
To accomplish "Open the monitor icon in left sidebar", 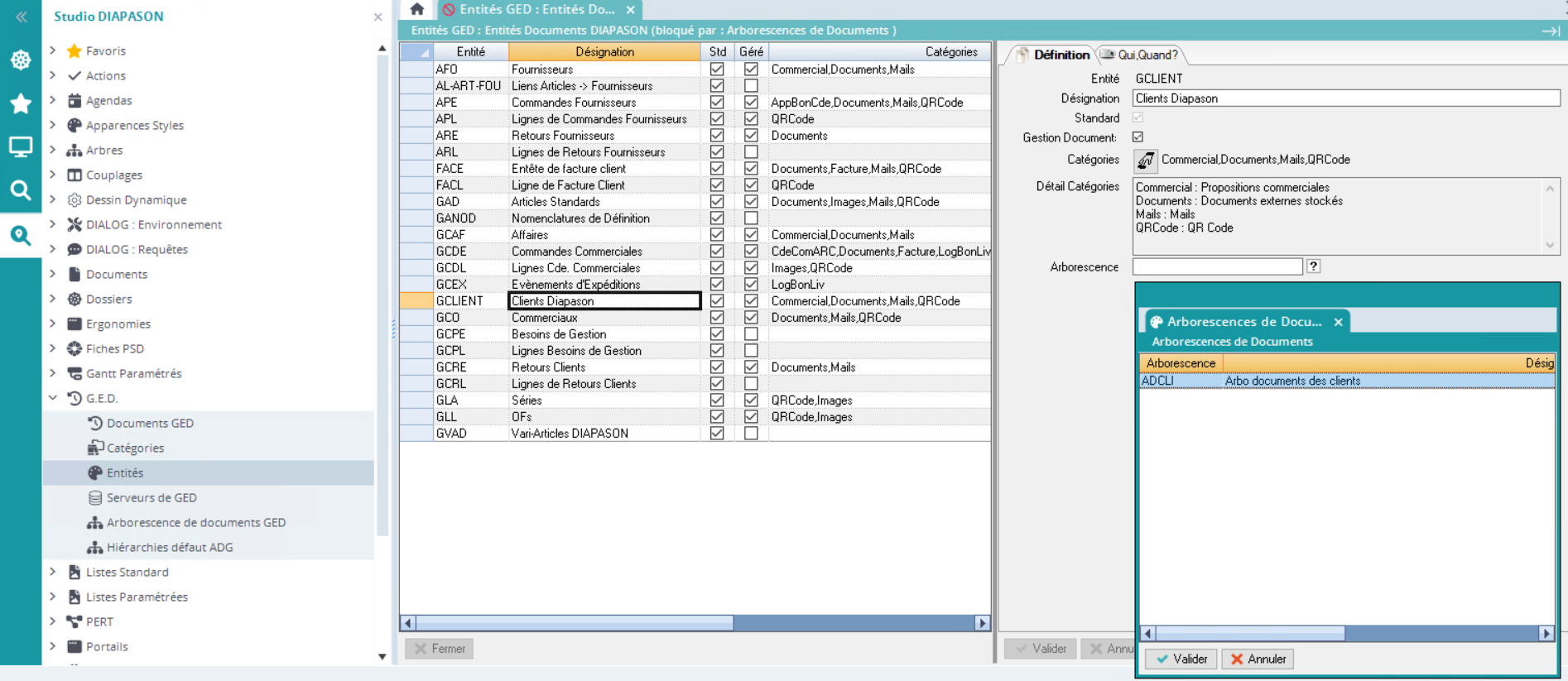I will coord(21,147).
